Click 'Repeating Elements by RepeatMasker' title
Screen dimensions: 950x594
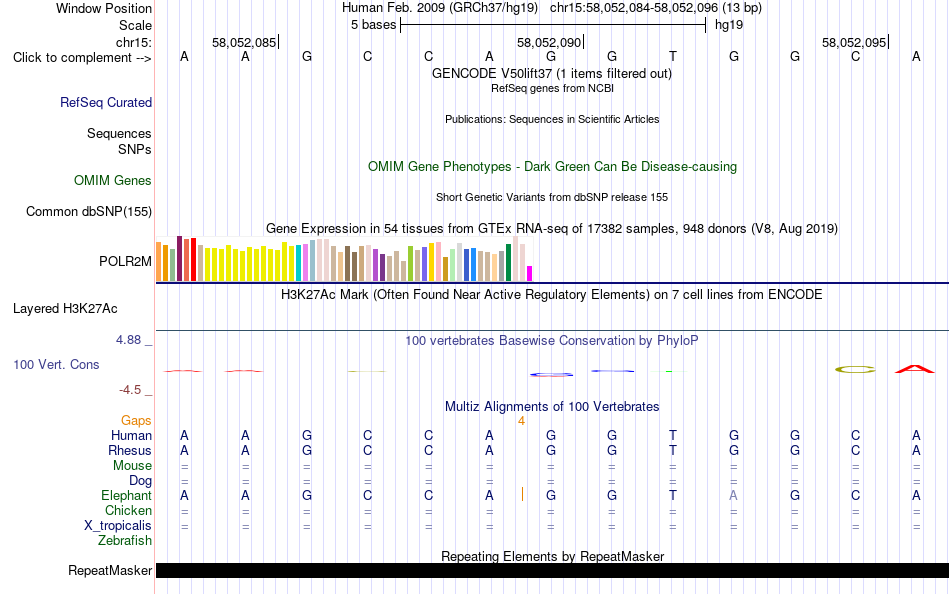(553, 556)
